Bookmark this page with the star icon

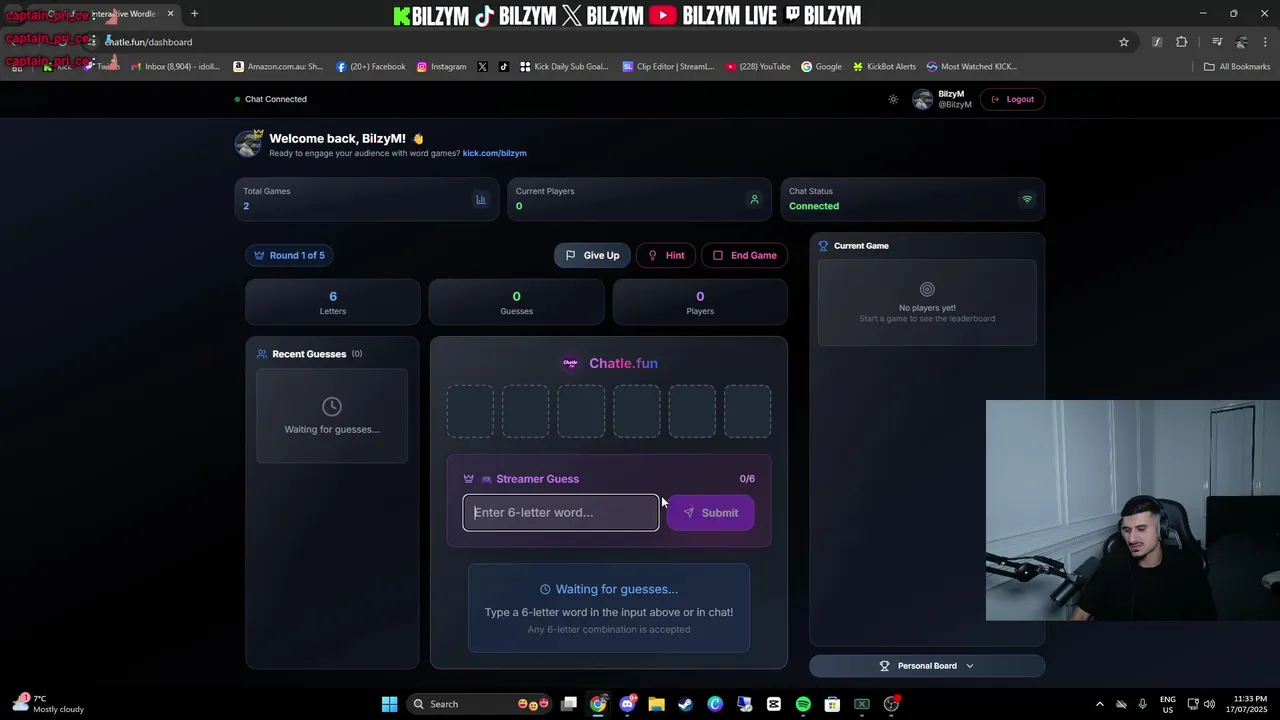1124,42
